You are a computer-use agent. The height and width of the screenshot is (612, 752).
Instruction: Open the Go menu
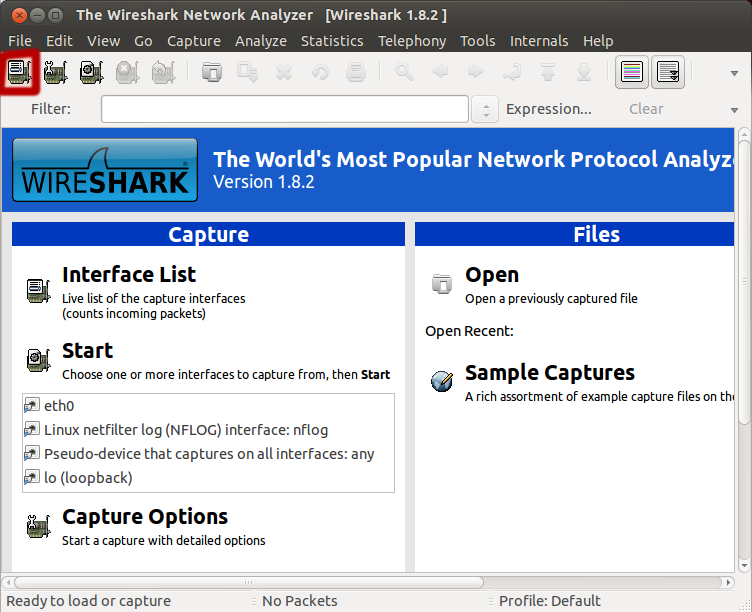[143, 41]
